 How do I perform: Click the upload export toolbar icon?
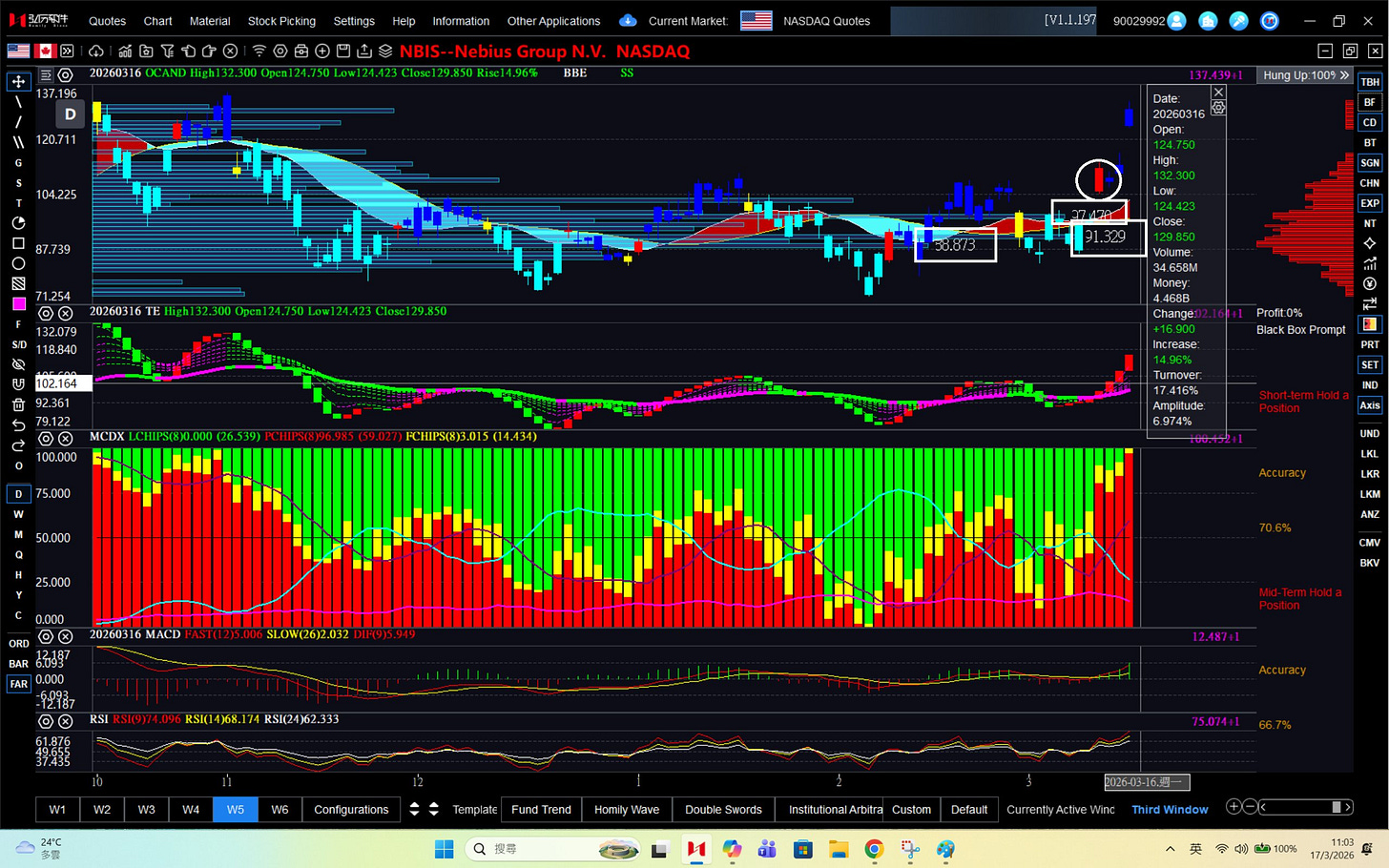(364, 51)
